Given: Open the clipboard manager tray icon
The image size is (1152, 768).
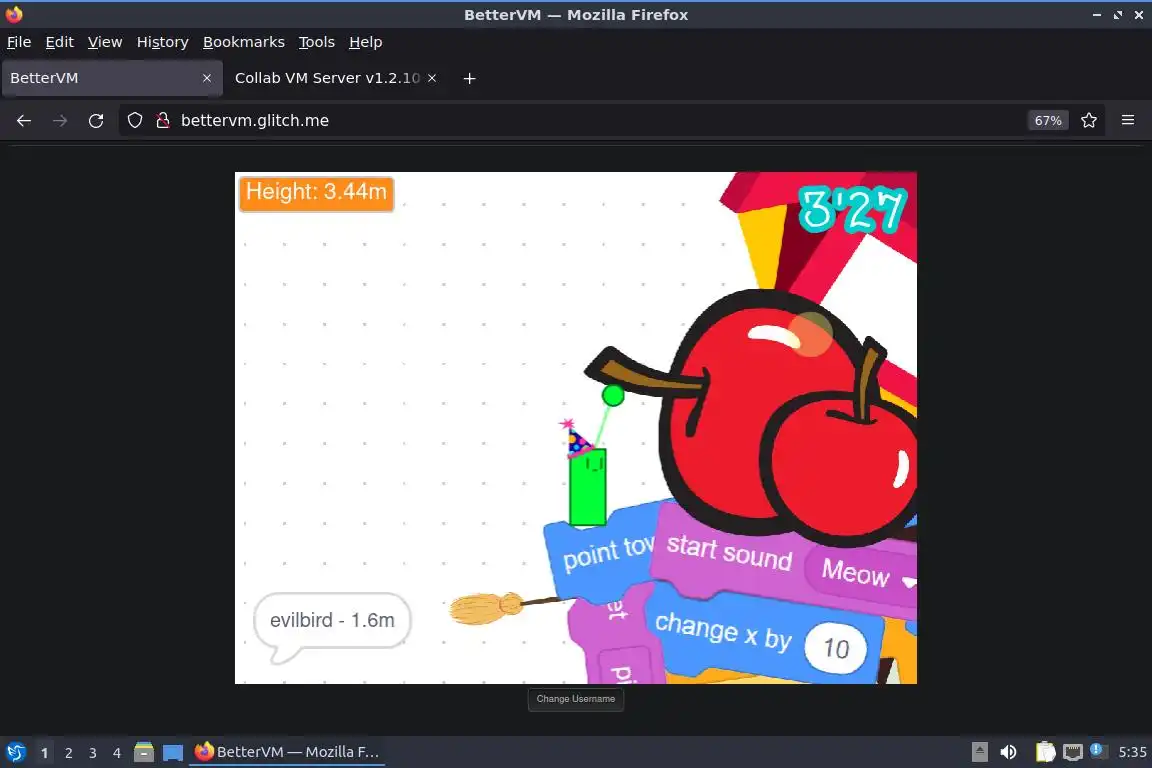Looking at the screenshot, I should (x=1045, y=752).
